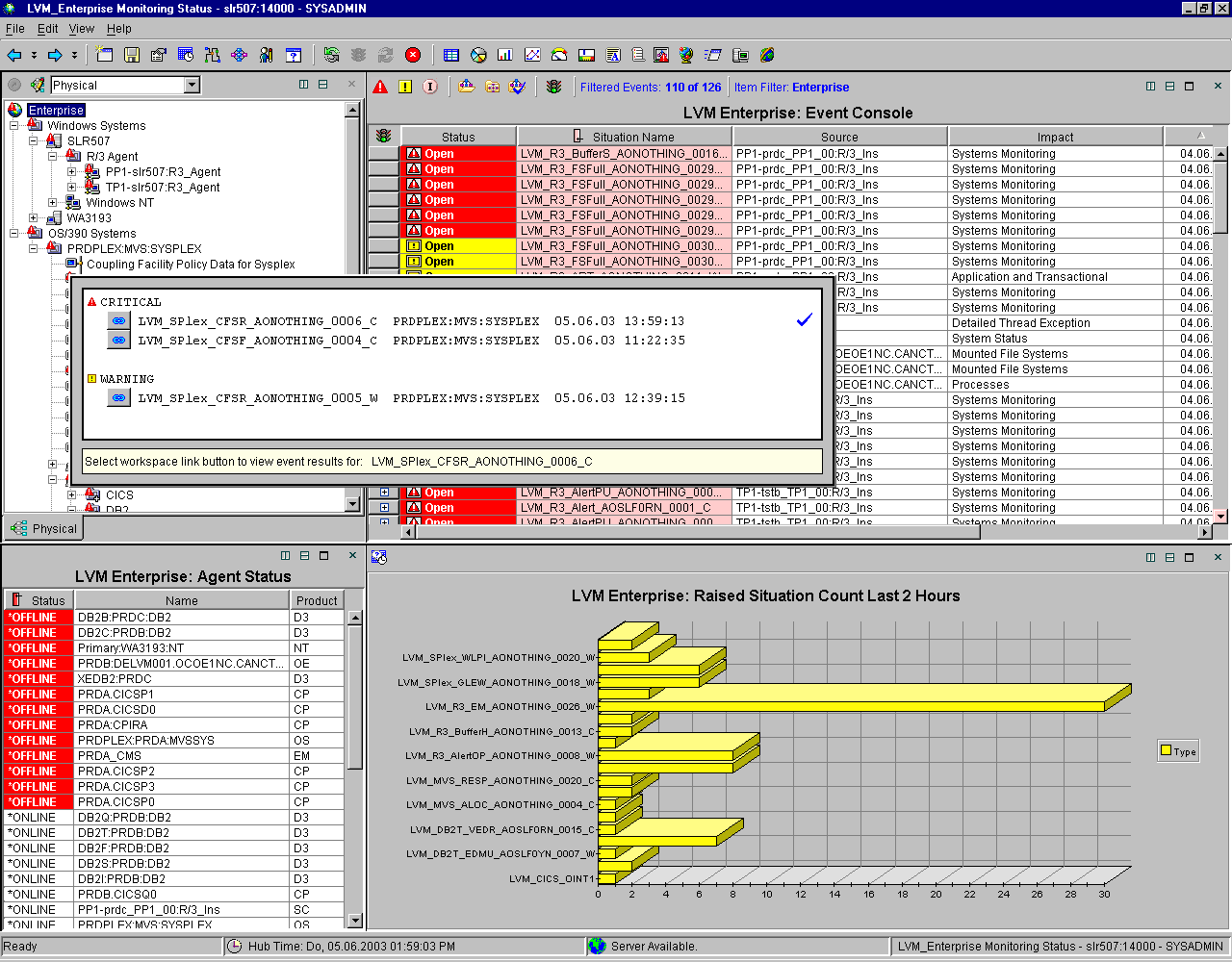Select the Table view tool
The image size is (1232, 962).
point(451,55)
